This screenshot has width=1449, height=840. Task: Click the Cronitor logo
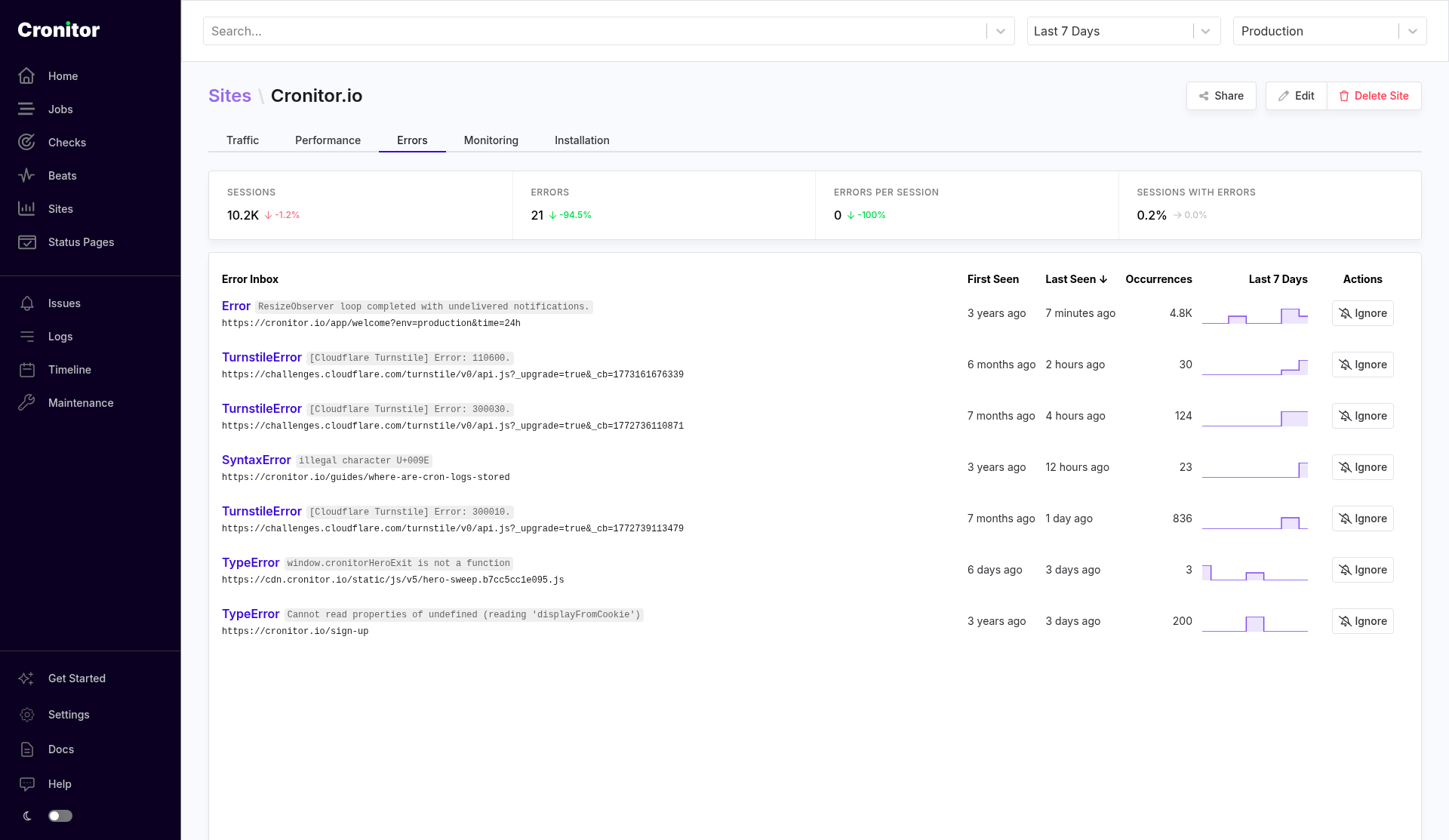click(59, 30)
